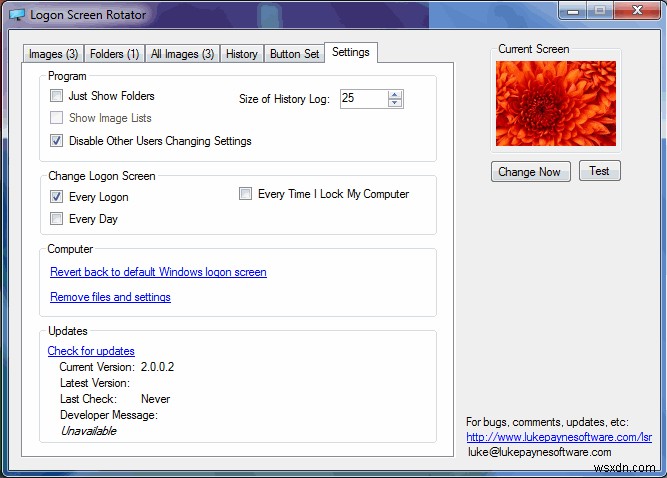
Task: Click the Current Screen flower thumbnail
Action: click(556, 104)
